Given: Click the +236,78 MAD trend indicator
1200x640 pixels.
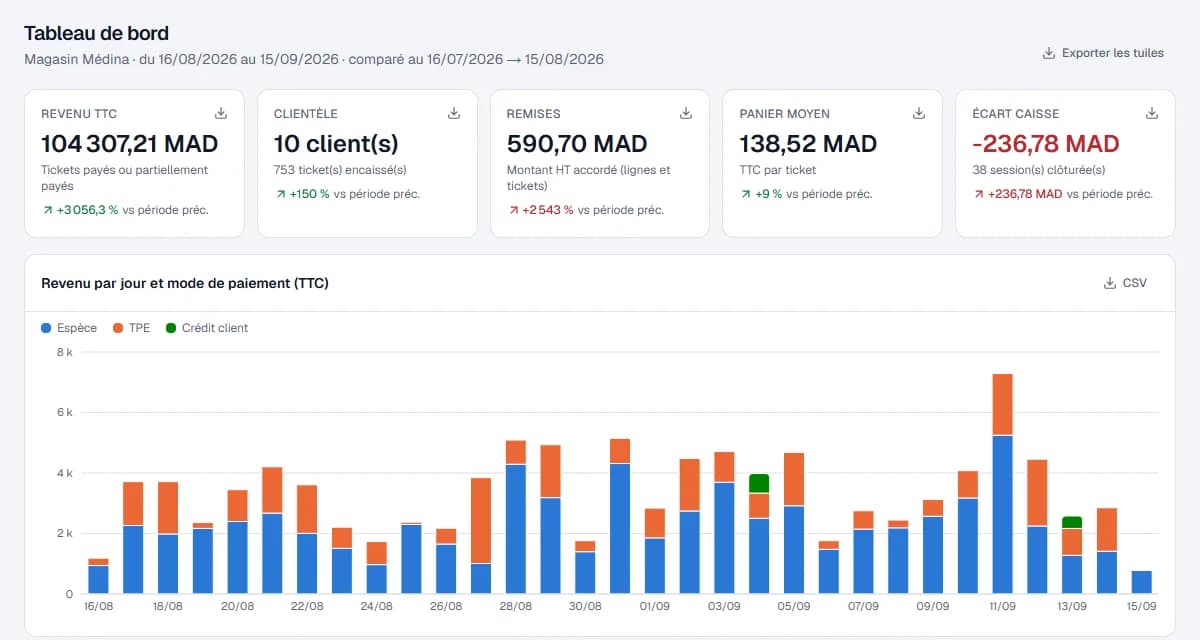Looking at the screenshot, I should click(1017, 194).
